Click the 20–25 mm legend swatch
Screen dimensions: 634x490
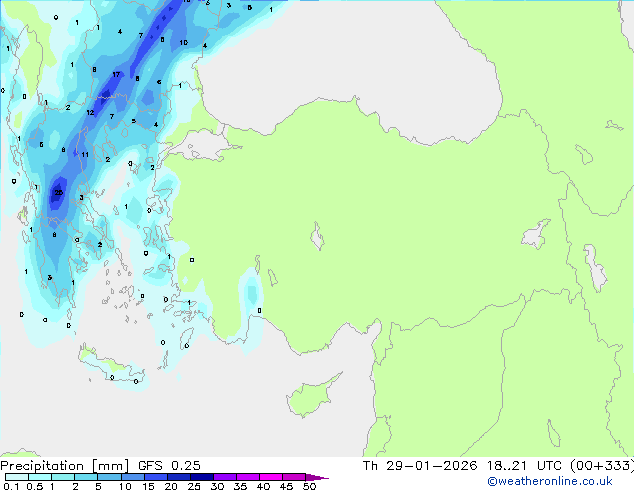point(179,477)
